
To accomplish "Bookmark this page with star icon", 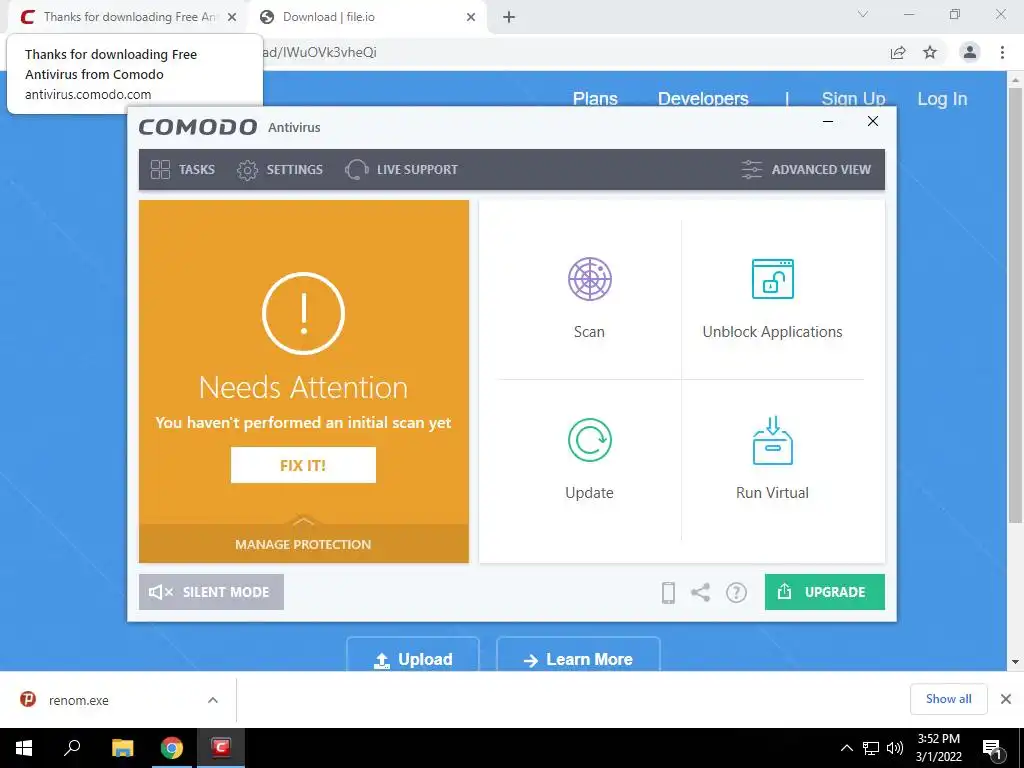I will pyautogui.click(x=930, y=52).
